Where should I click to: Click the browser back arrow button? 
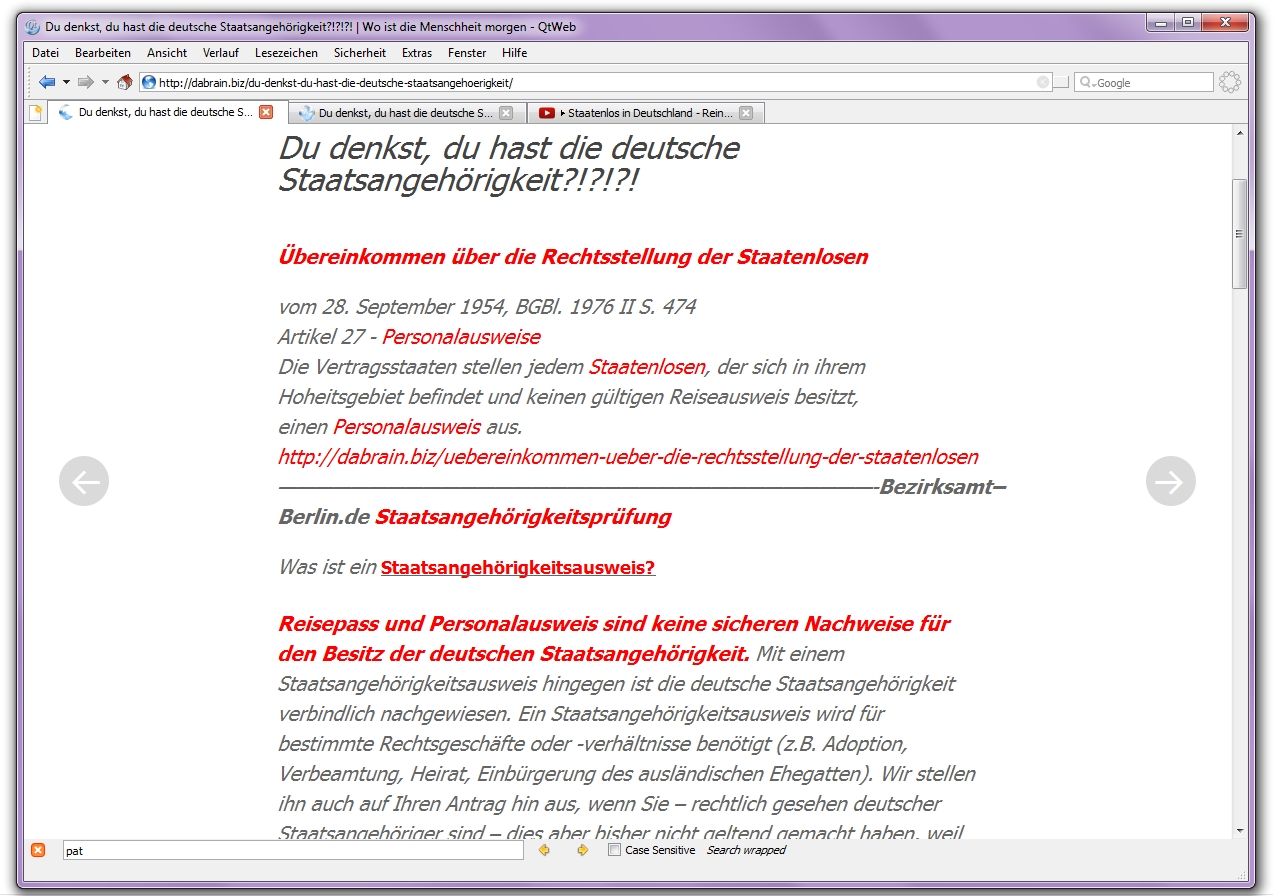(x=46, y=82)
